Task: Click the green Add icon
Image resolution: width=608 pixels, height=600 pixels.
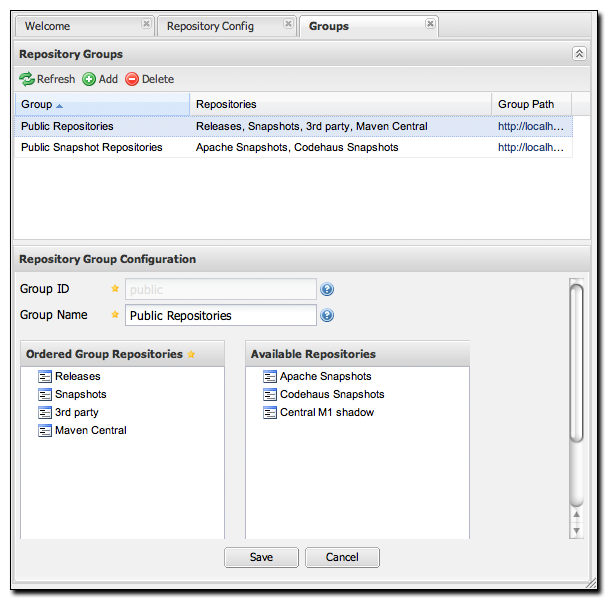Action: pos(89,79)
